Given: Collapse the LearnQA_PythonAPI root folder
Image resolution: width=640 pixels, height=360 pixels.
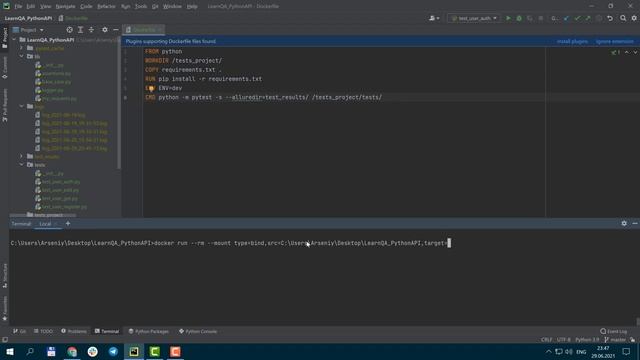Looking at the screenshot, I should 14,40.
